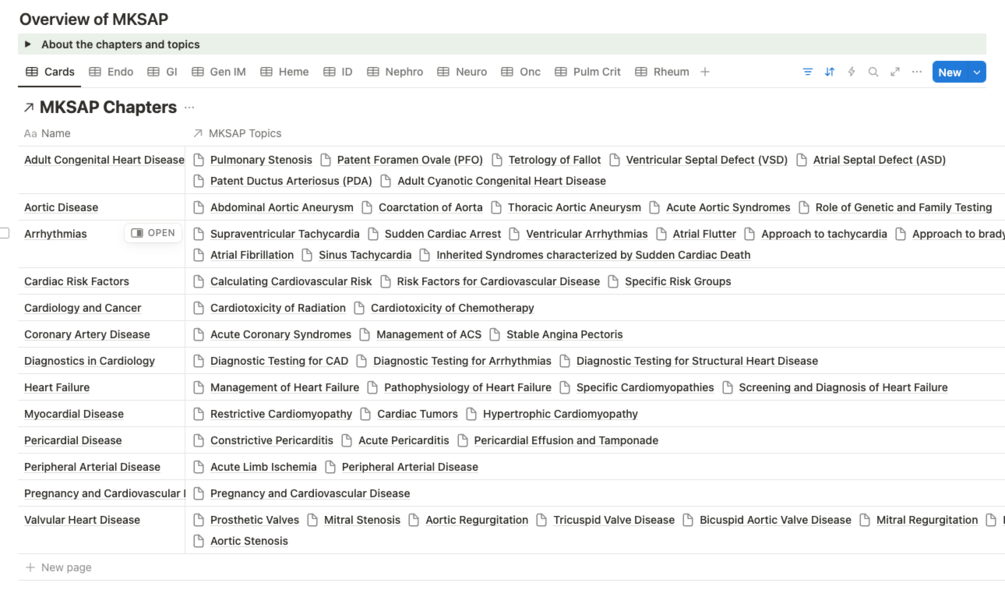Add a row with New page
This screenshot has width=1005, height=597.
pyautogui.click(x=58, y=568)
